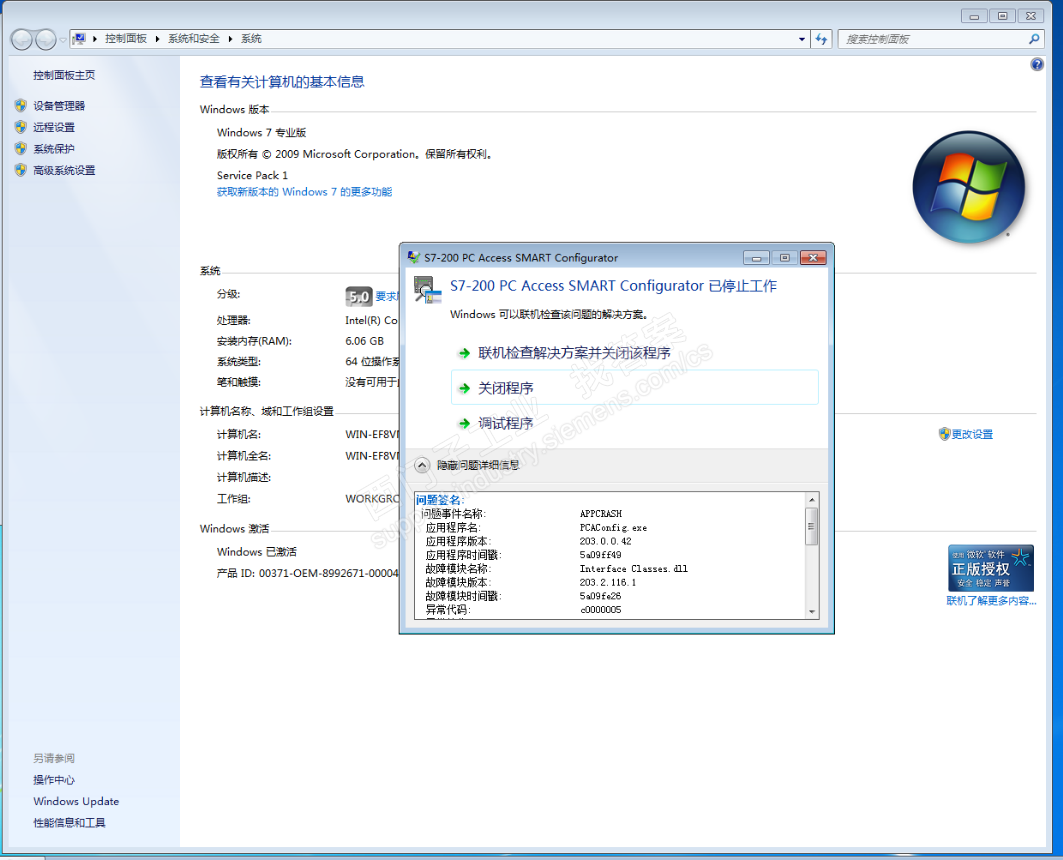1063x860 pixels.
Task: Click APPCRASH value in problem details
Action: tap(601, 514)
